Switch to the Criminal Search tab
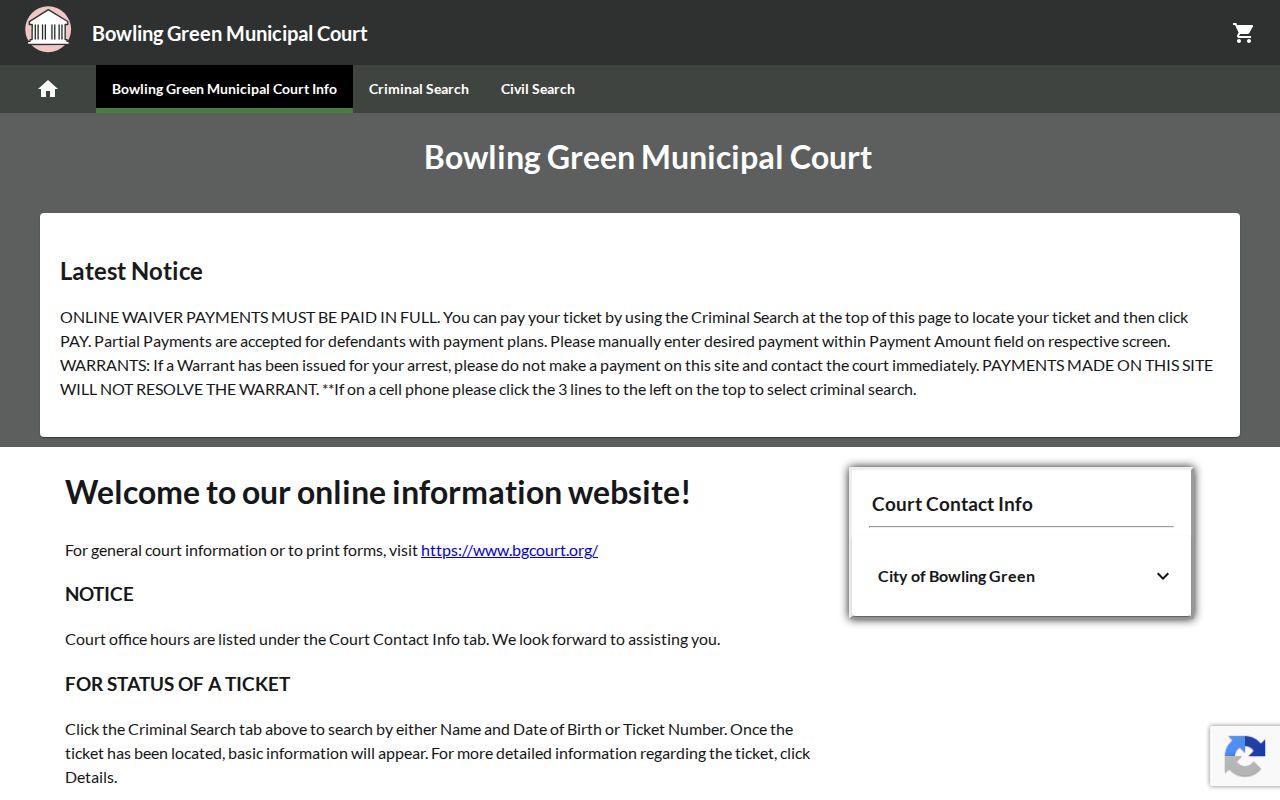 coord(419,89)
